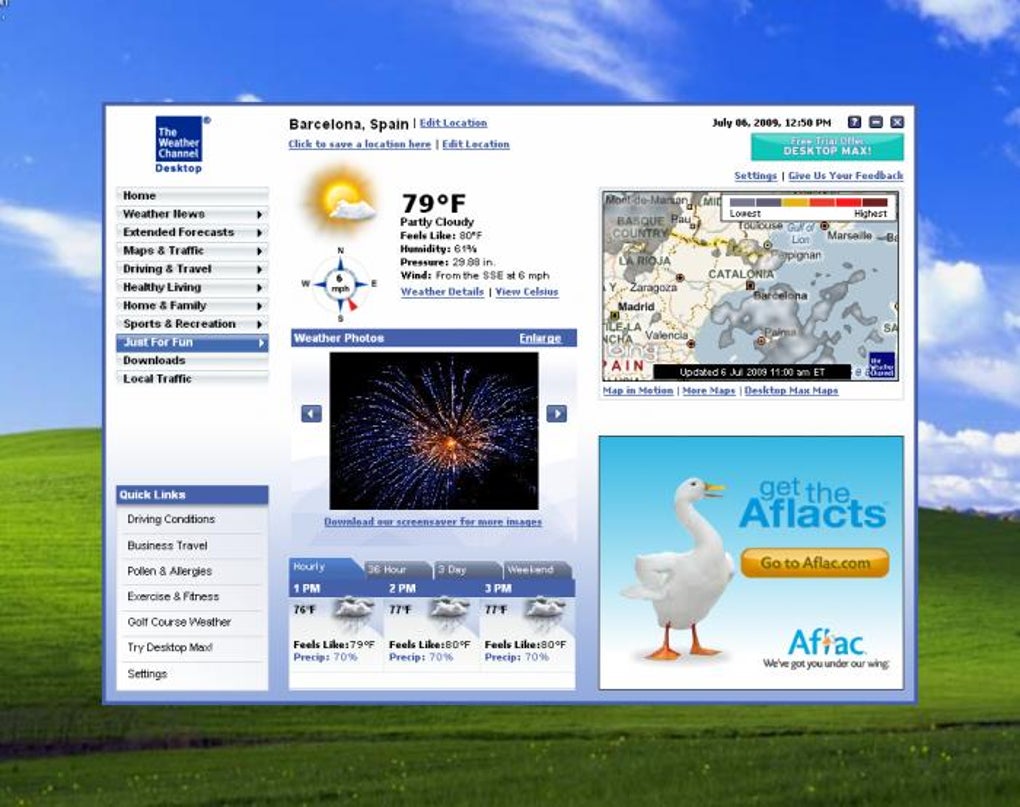
Task: Expand the Healthy Living submenu arrow
Action: (x=260, y=287)
